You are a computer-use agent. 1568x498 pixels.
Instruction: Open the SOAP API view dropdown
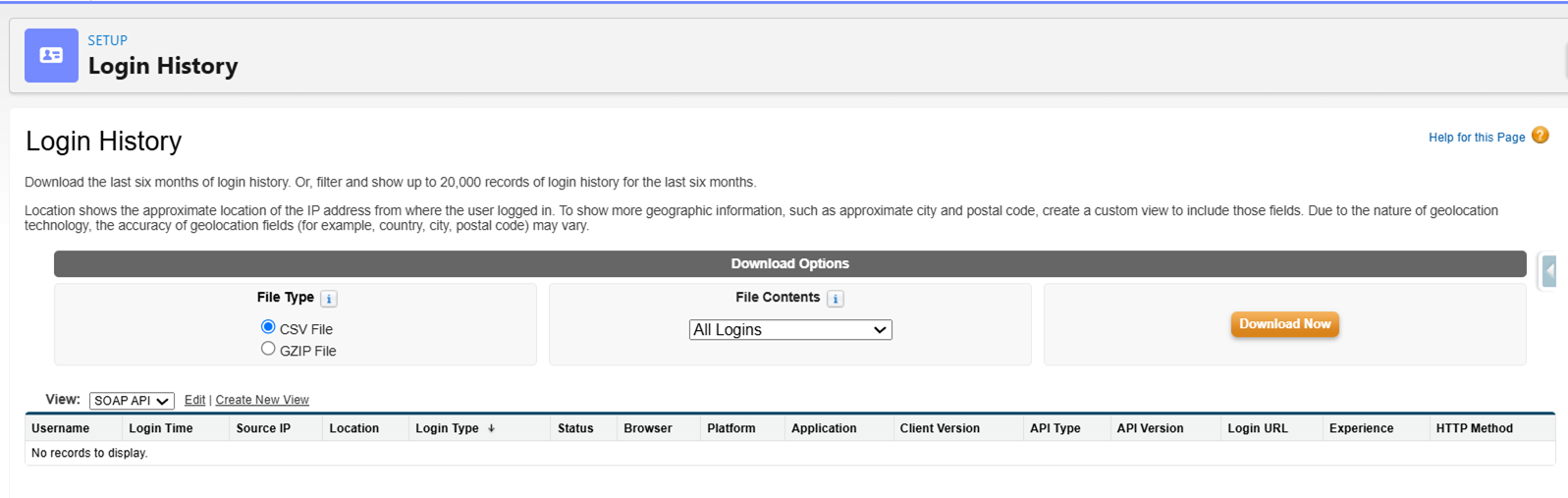(132, 401)
